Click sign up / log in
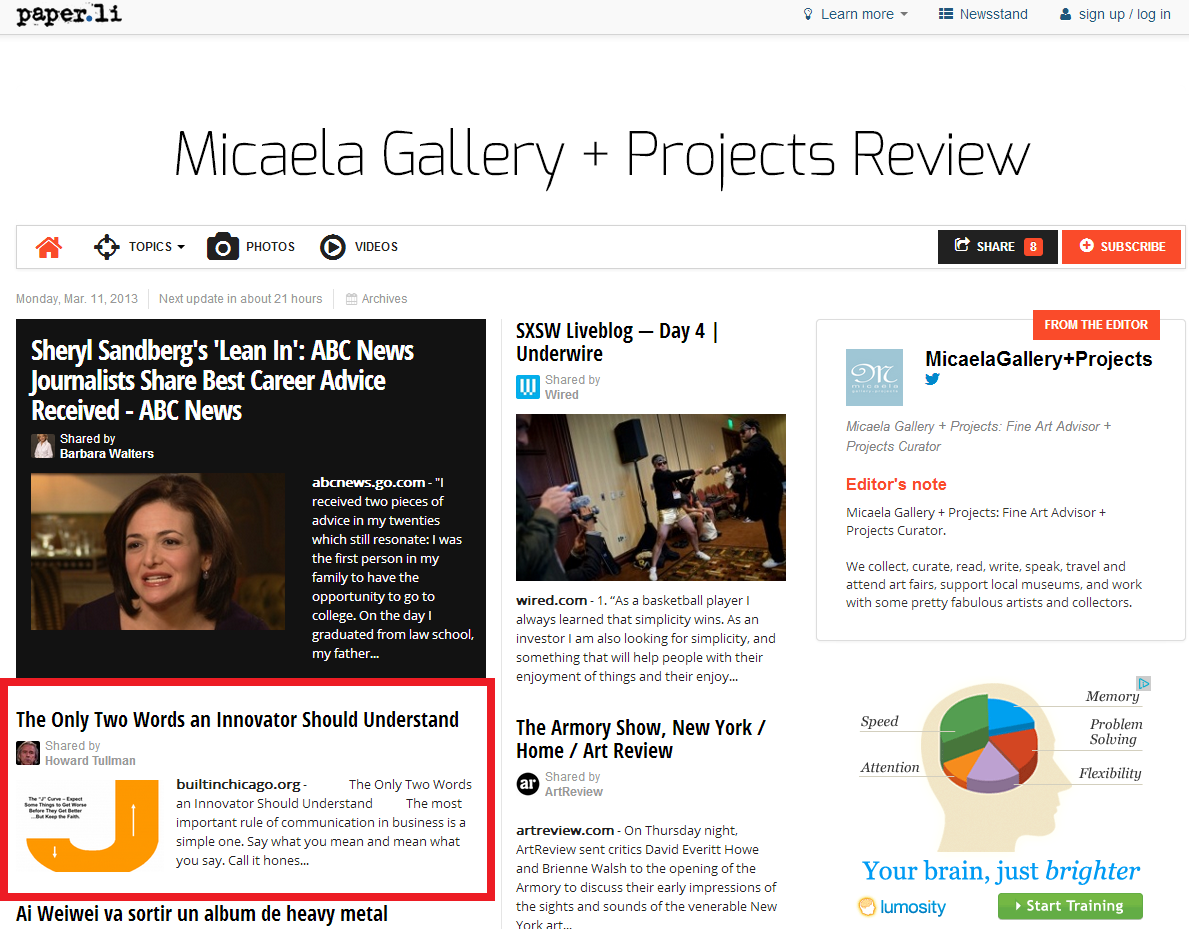 click(1125, 14)
